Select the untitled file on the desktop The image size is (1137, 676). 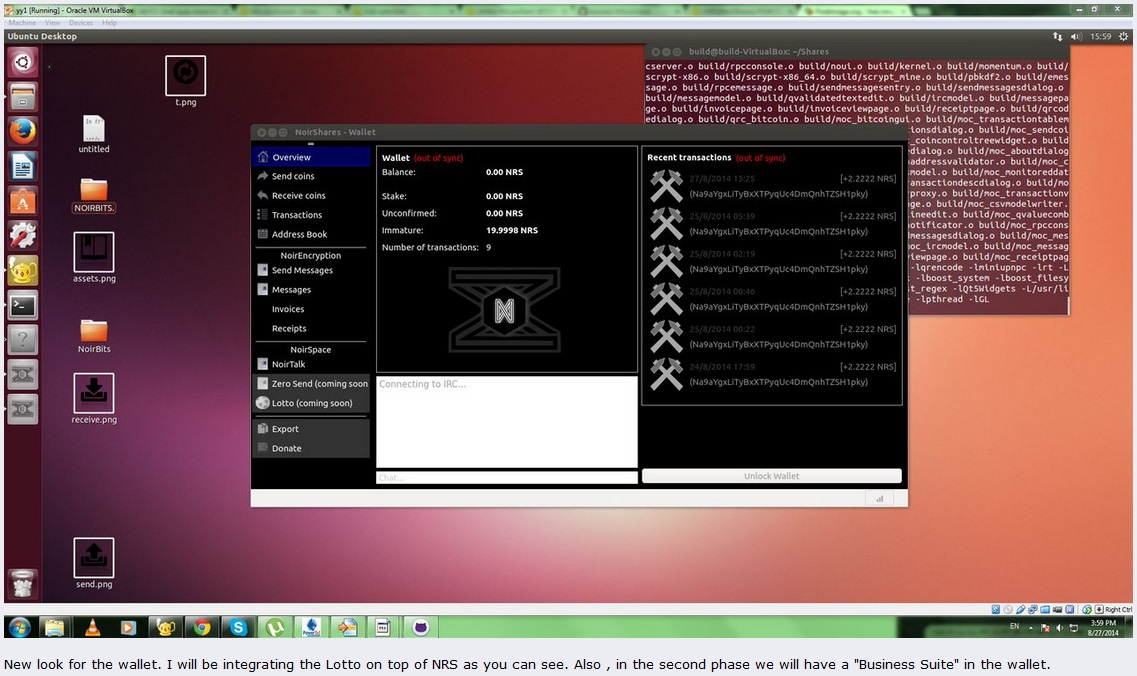click(94, 134)
